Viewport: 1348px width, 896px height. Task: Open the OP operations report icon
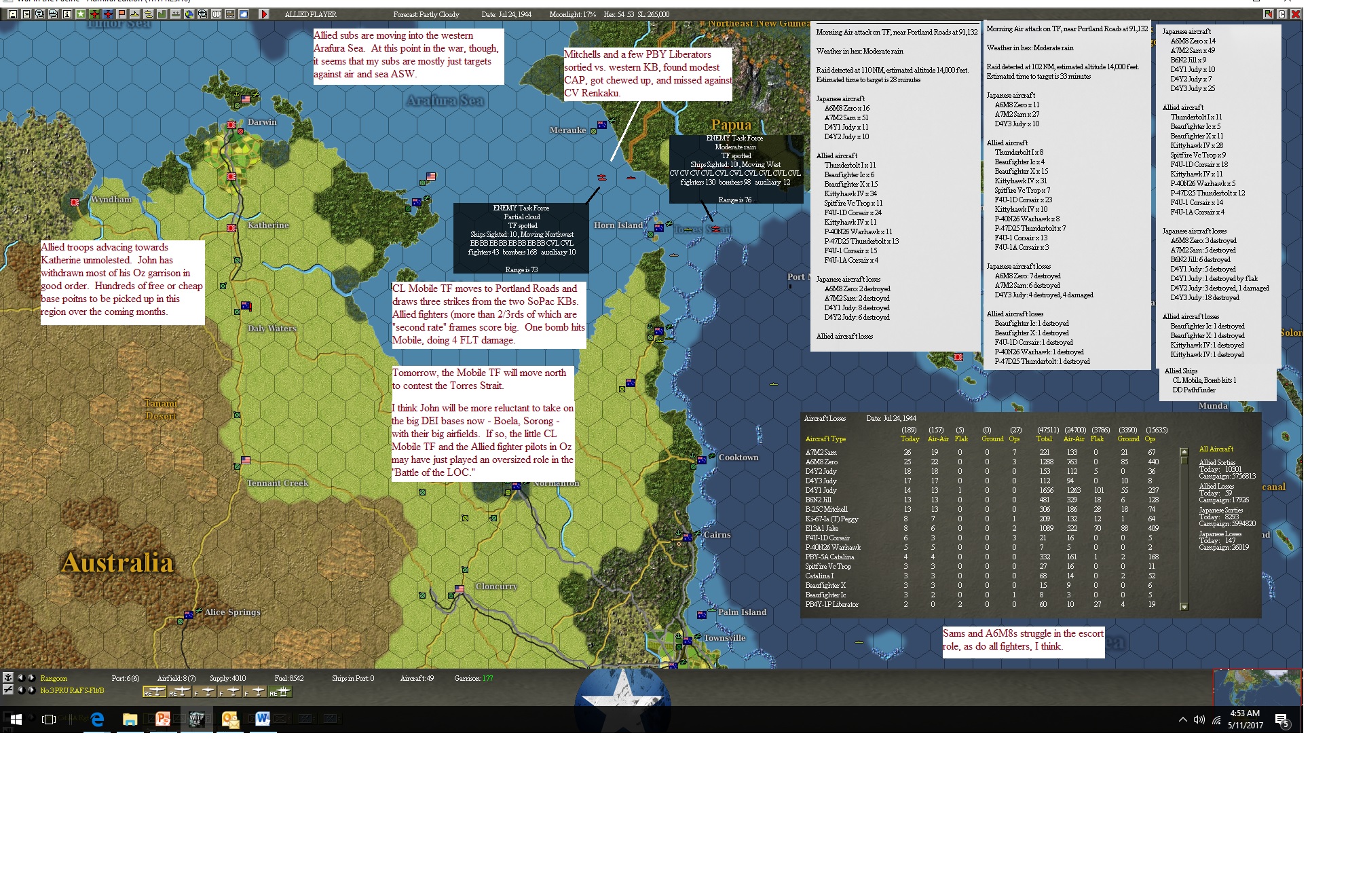[x=217, y=14]
